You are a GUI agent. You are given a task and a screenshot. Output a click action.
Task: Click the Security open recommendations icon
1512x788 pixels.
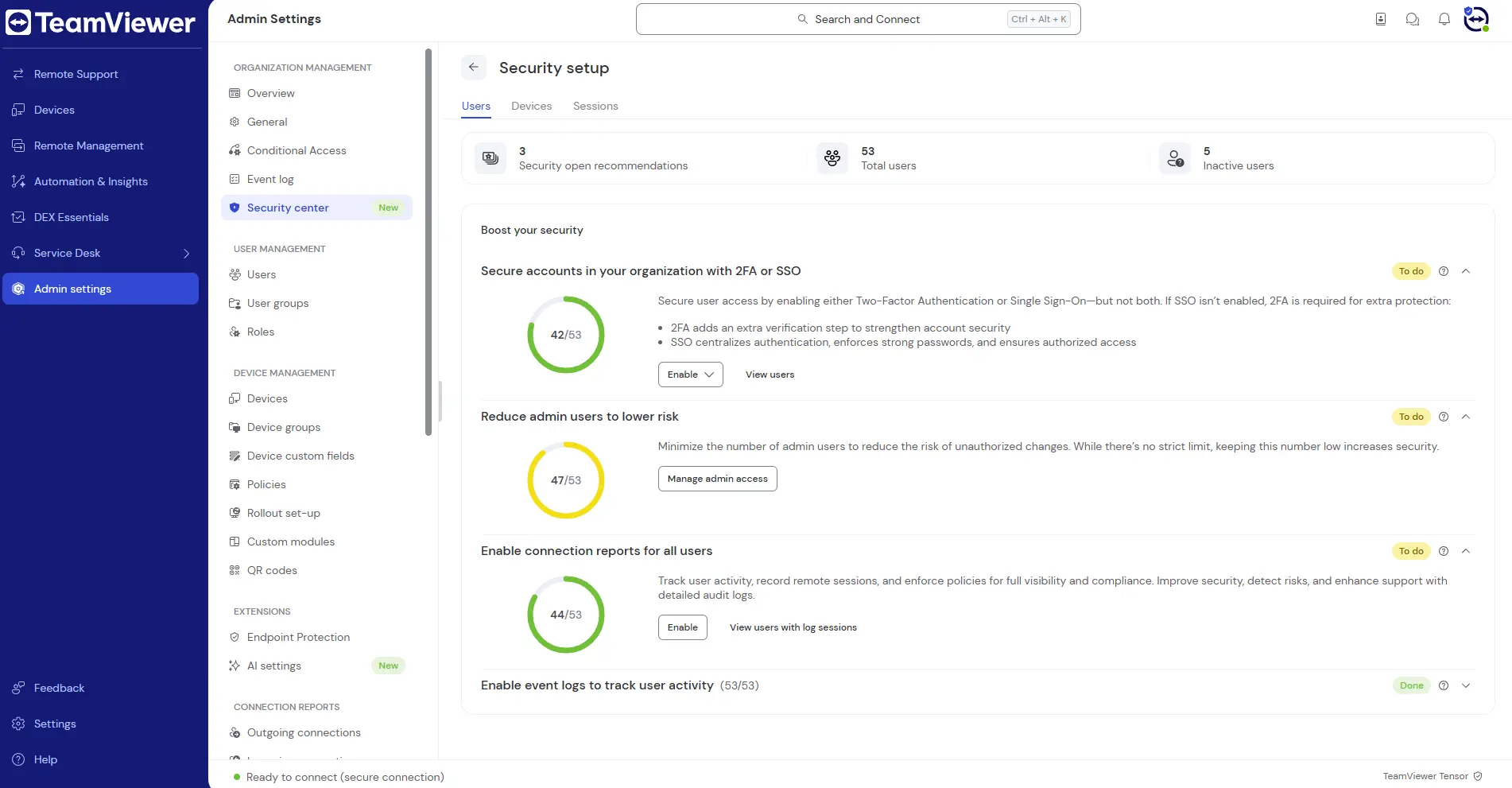pyautogui.click(x=490, y=158)
